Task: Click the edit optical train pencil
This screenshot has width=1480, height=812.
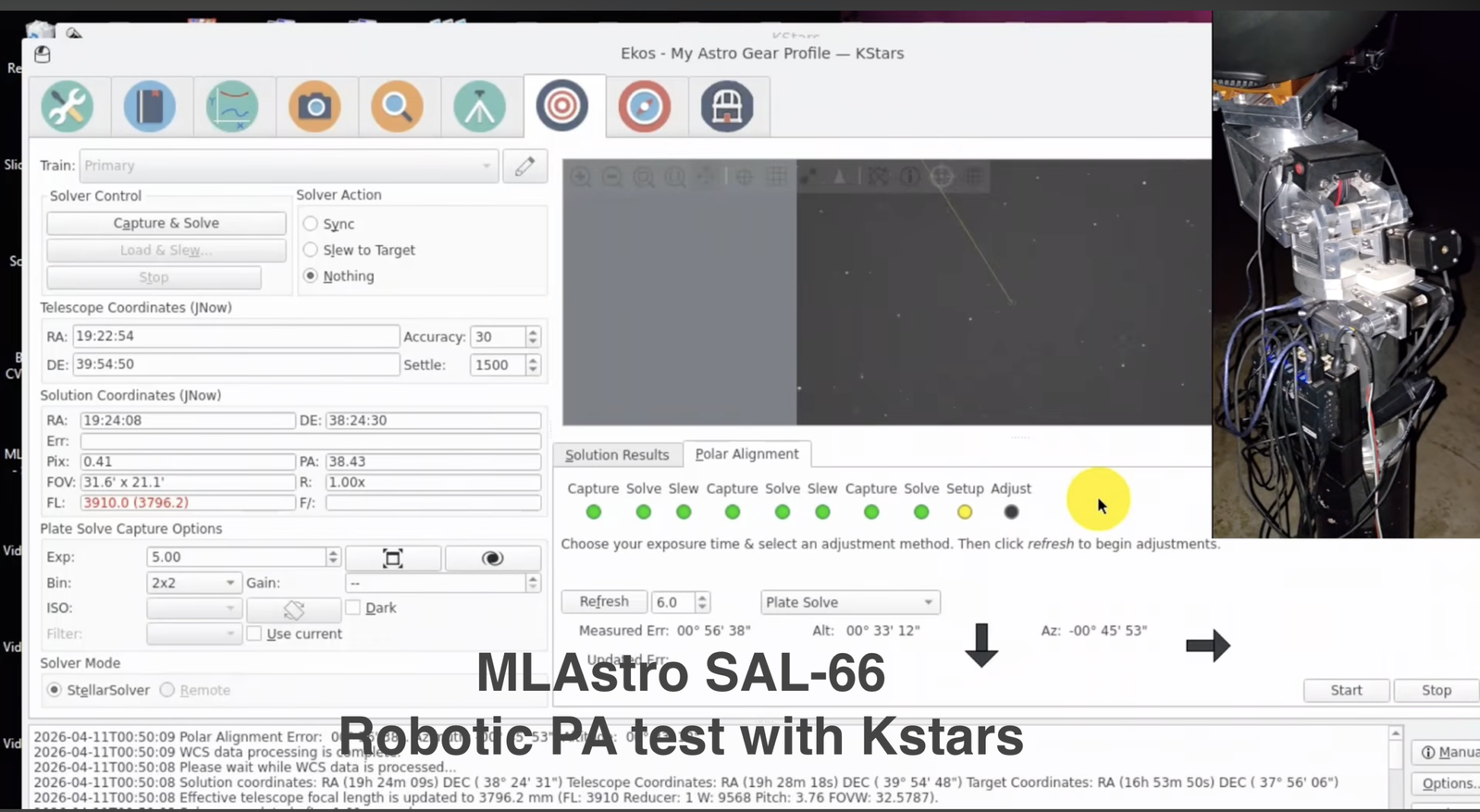Action: pyautogui.click(x=524, y=166)
